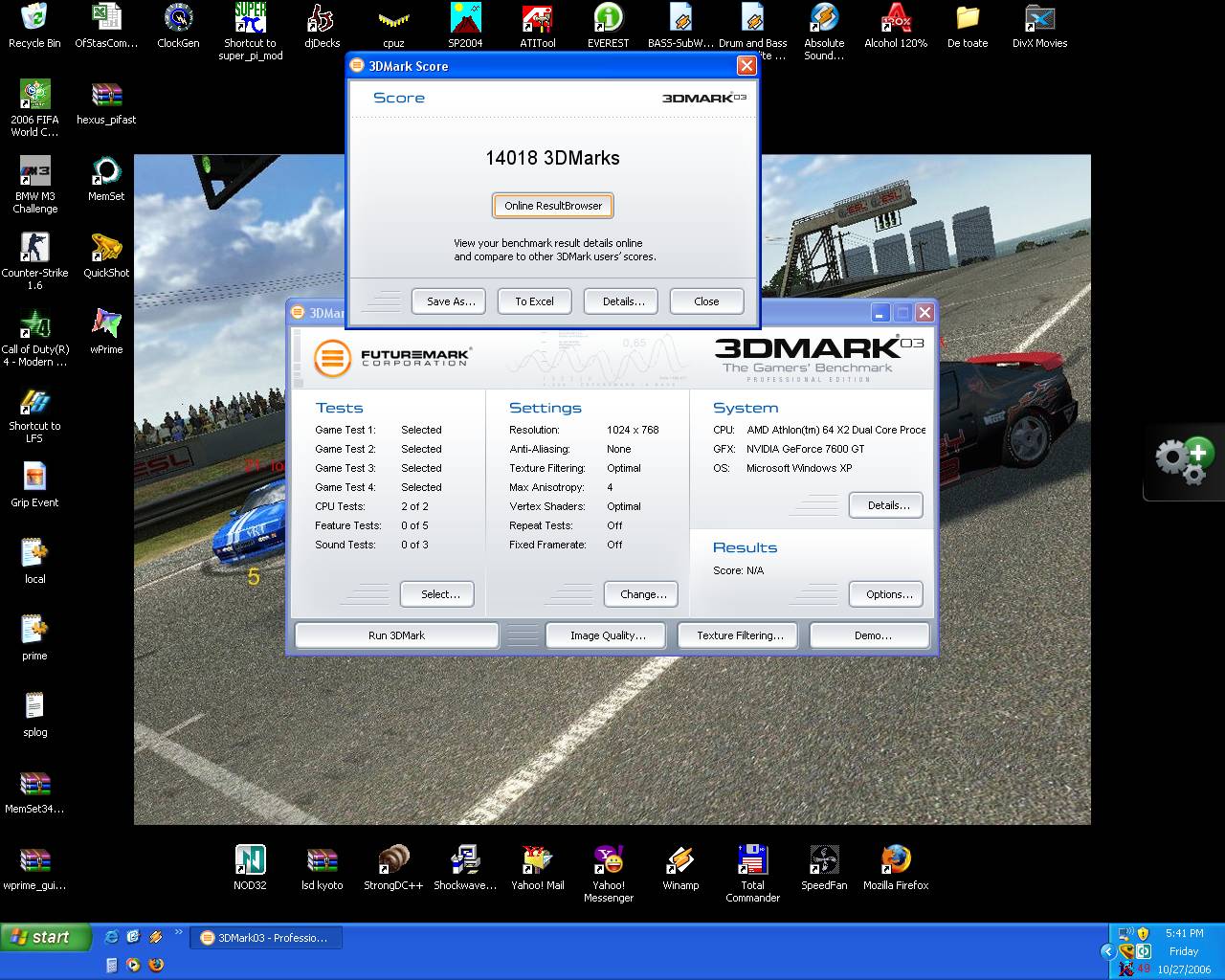Expand hidden system tray icons
This screenshot has height=980, width=1225.
1108,951
